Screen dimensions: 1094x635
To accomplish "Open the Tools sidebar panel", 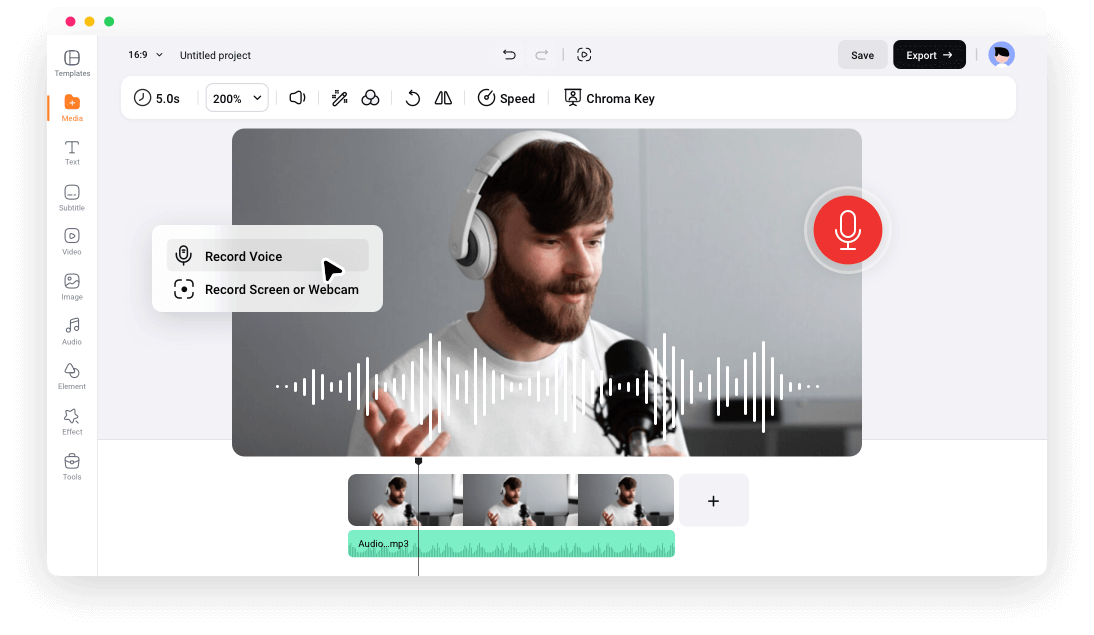I will (72, 468).
